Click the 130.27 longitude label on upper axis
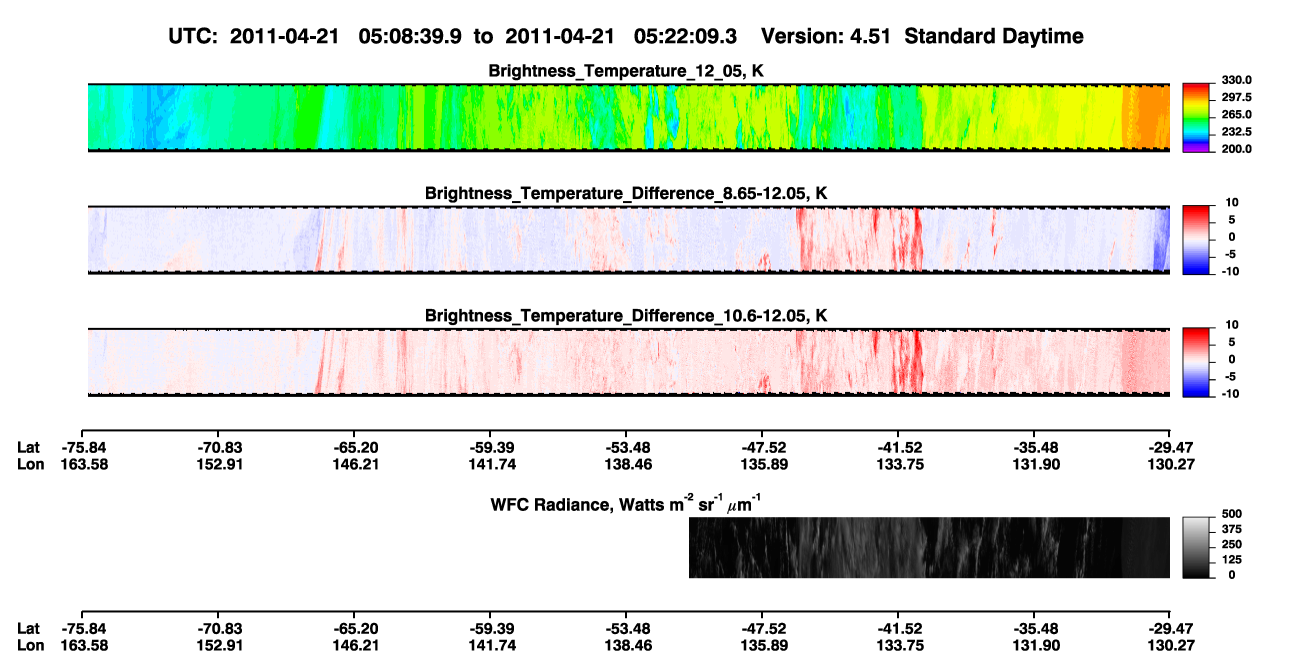This screenshot has width=1300, height=667. point(1170,464)
